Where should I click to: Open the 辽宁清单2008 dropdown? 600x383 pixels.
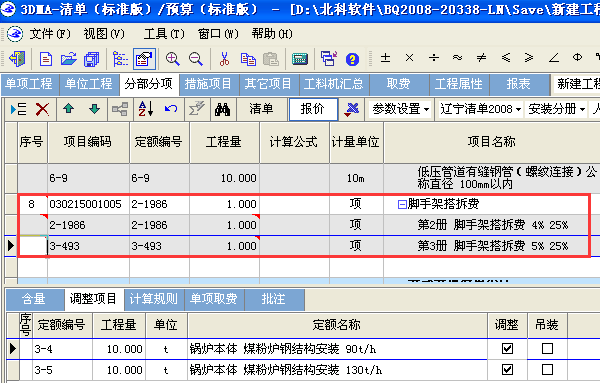pos(480,109)
